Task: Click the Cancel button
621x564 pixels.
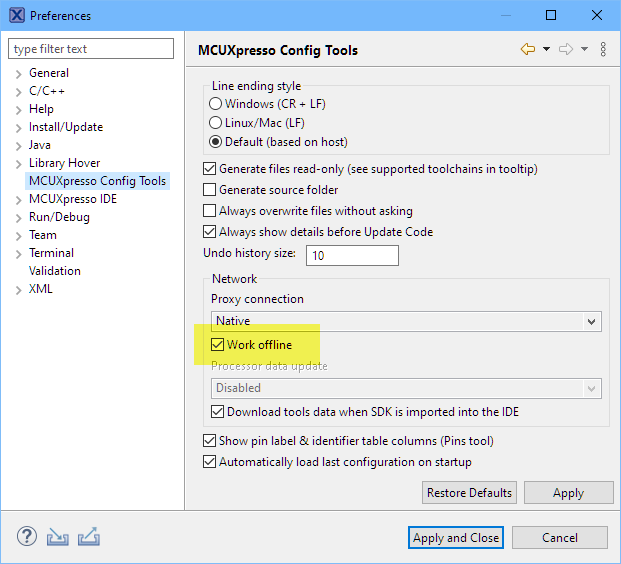Action: click(560, 537)
